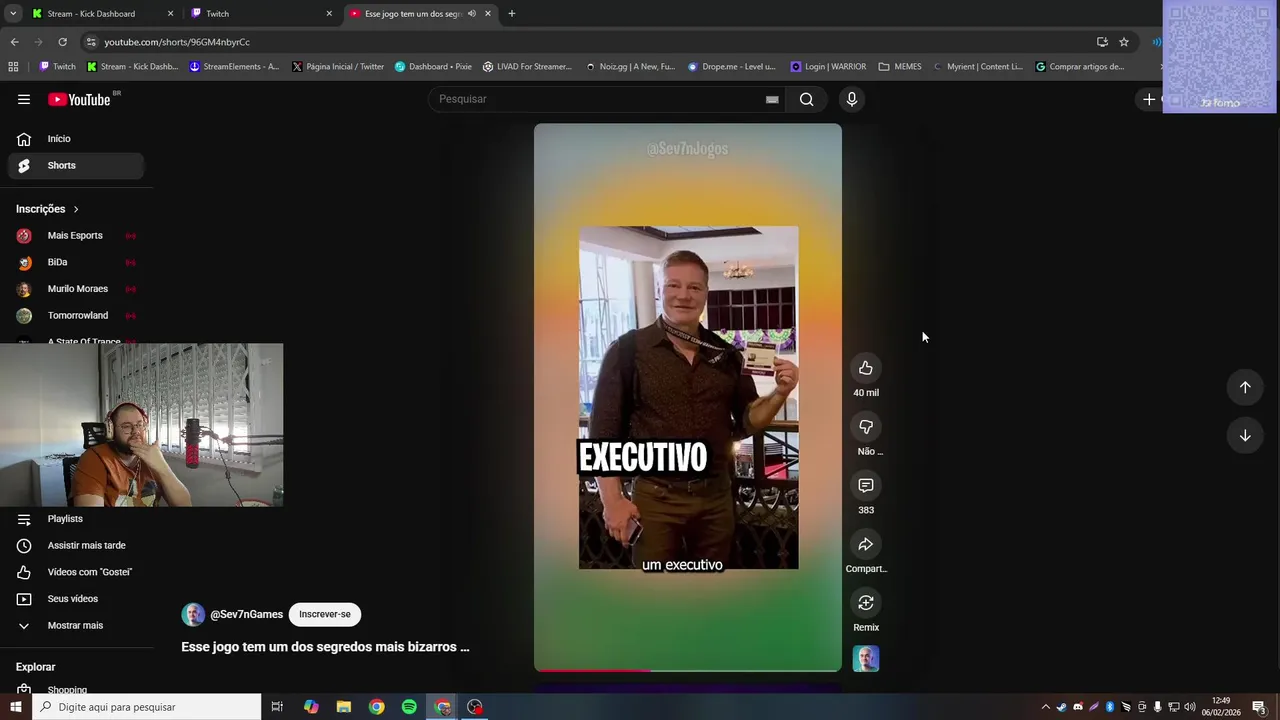
Task: Open the Dashboard • Pixie bookmark
Action: 433,67
